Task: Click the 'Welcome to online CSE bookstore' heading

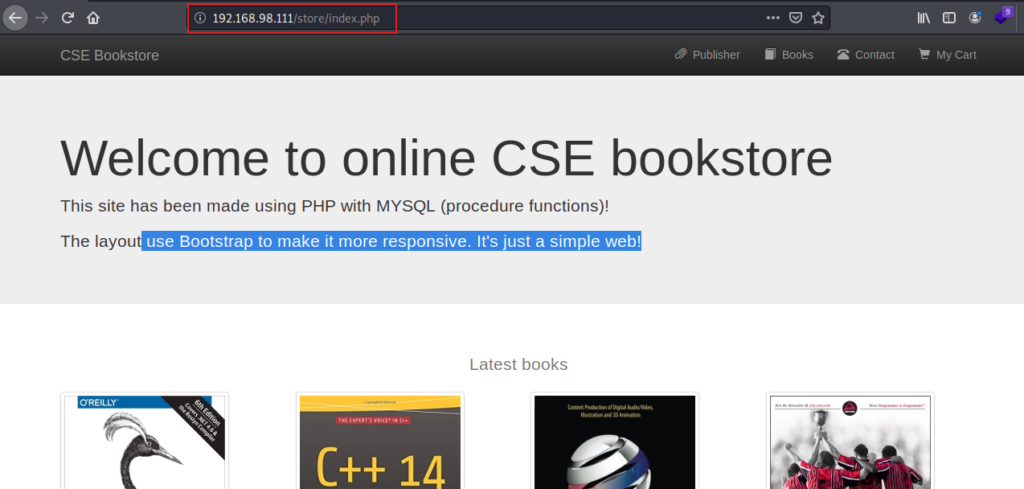Action: tap(446, 158)
